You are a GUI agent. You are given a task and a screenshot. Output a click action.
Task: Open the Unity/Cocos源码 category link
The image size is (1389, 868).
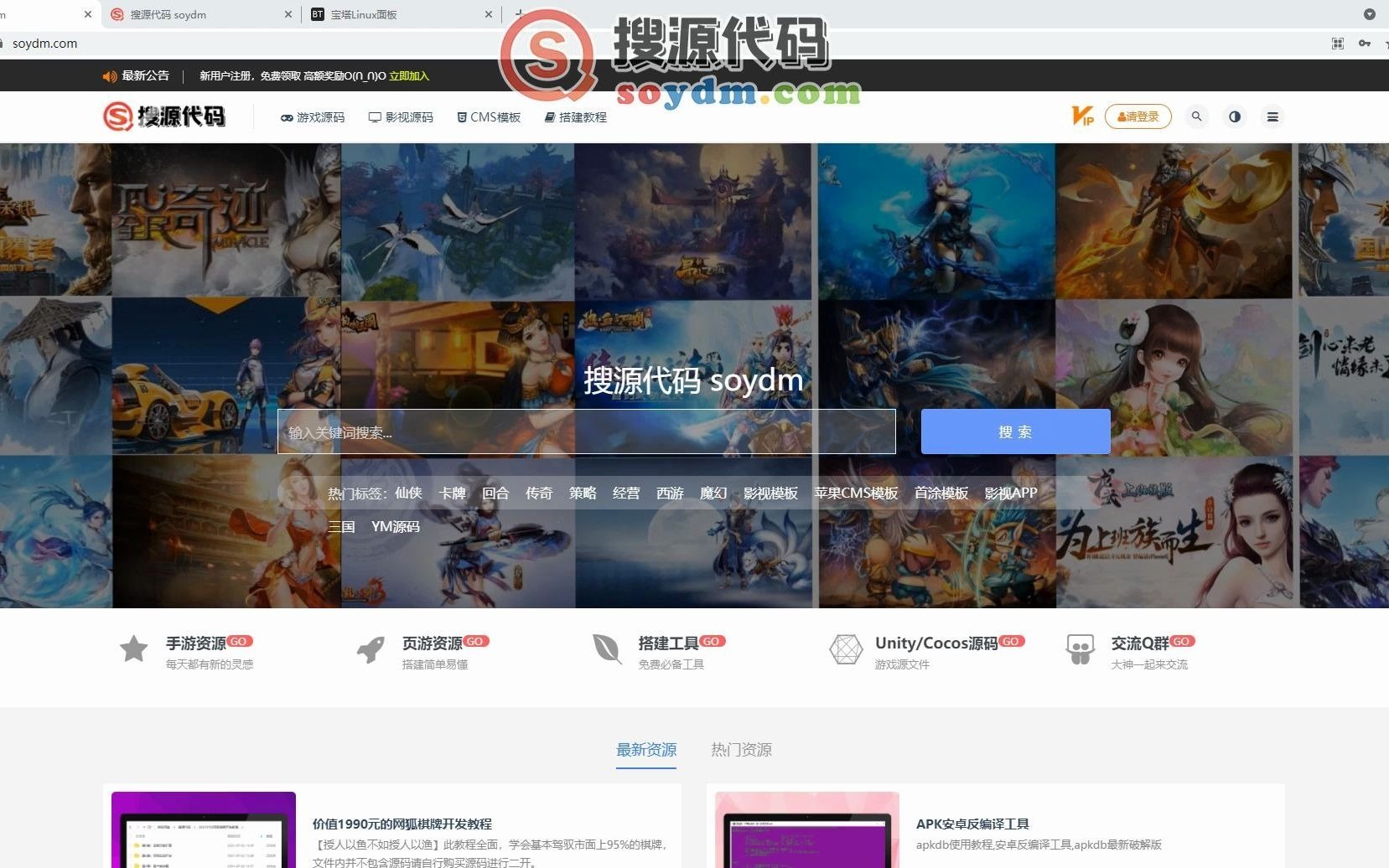click(x=936, y=643)
